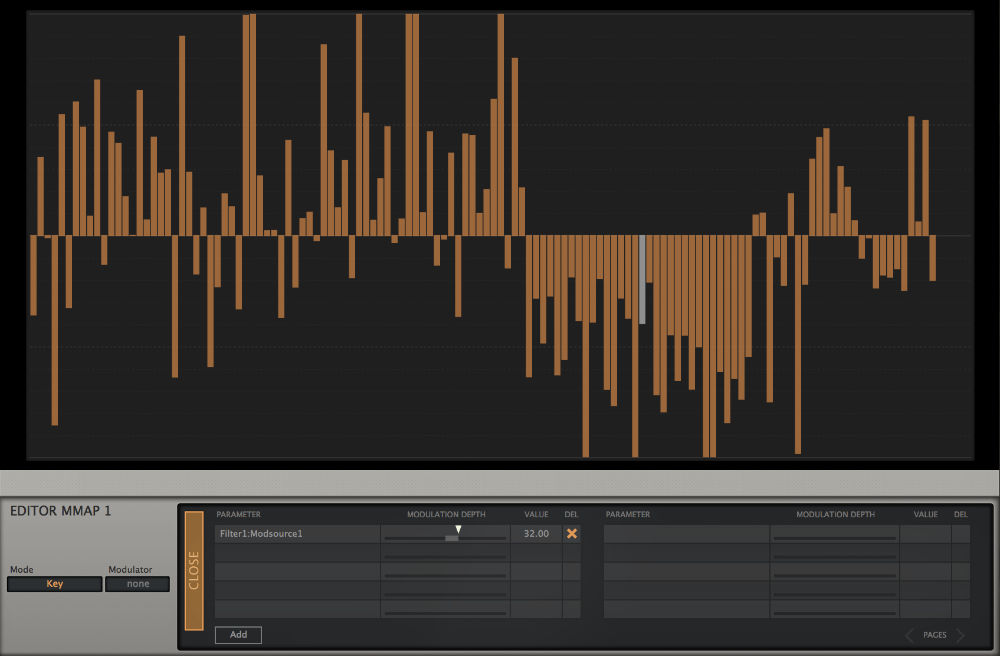Click the Add parameter button
Image resolution: width=1000 pixels, height=656 pixels.
pos(238,635)
